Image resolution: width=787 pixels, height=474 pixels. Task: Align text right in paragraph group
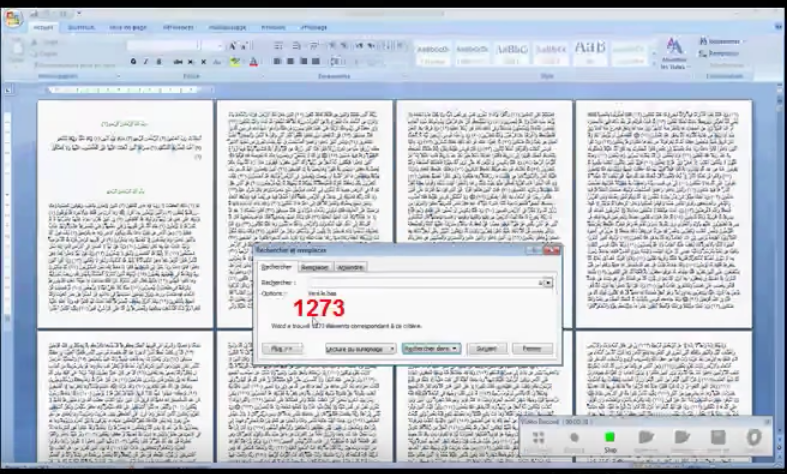click(303, 61)
